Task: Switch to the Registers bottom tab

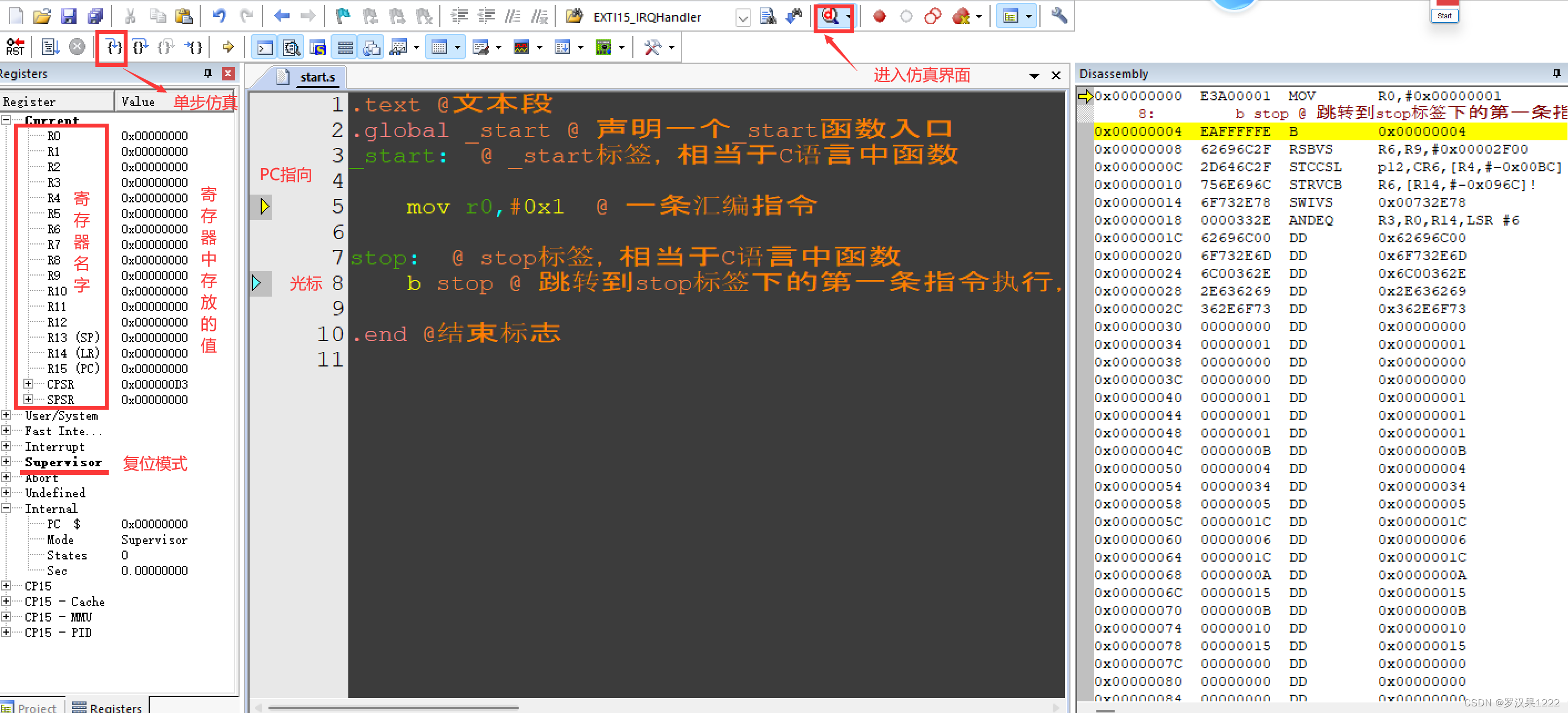Action: pyautogui.click(x=107, y=706)
